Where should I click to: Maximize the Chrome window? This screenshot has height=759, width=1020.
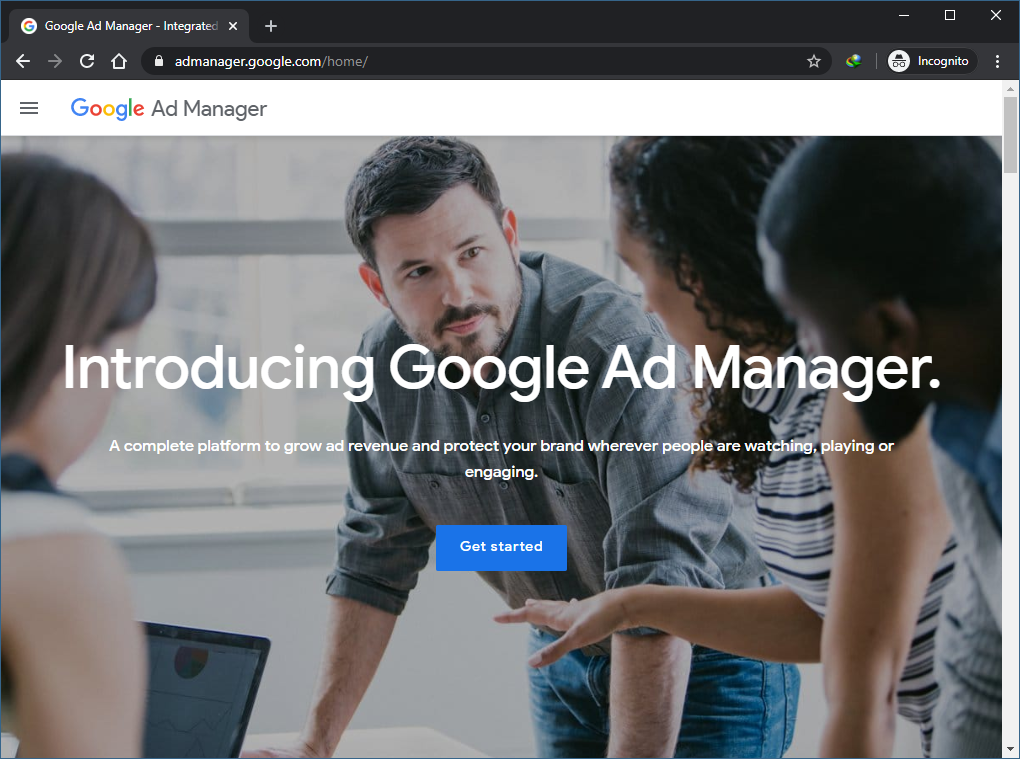(950, 15)
